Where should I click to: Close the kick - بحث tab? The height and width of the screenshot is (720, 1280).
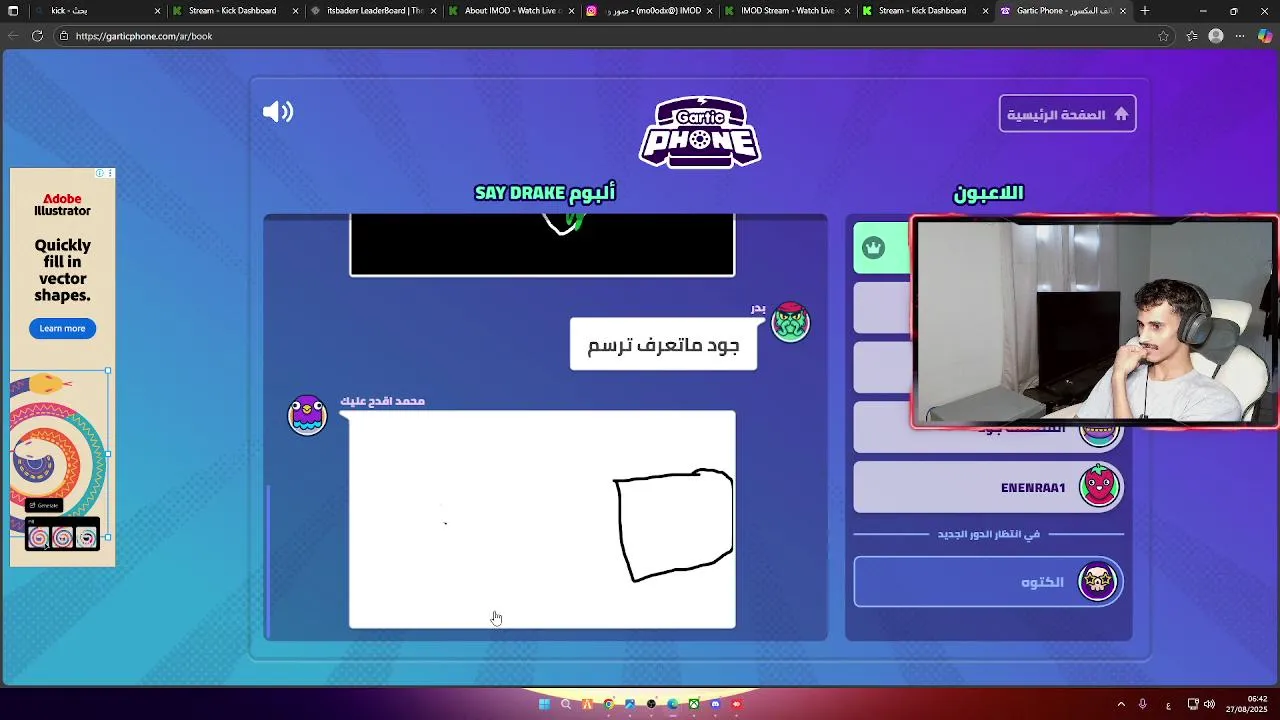(x=157, y=11)
